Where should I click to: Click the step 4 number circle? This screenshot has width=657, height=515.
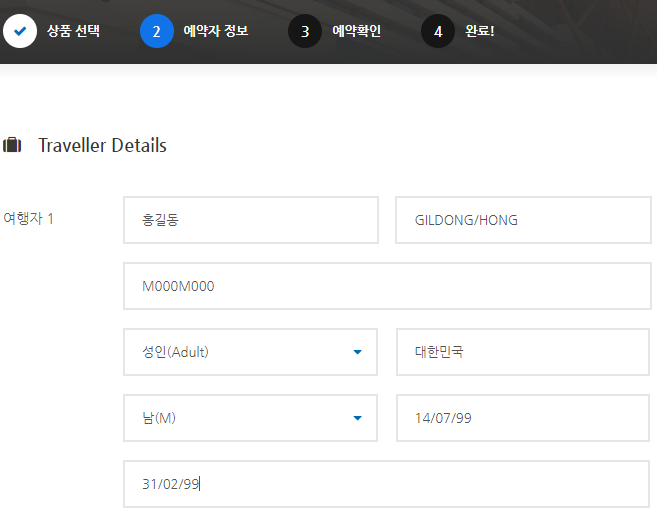(438, 31)
